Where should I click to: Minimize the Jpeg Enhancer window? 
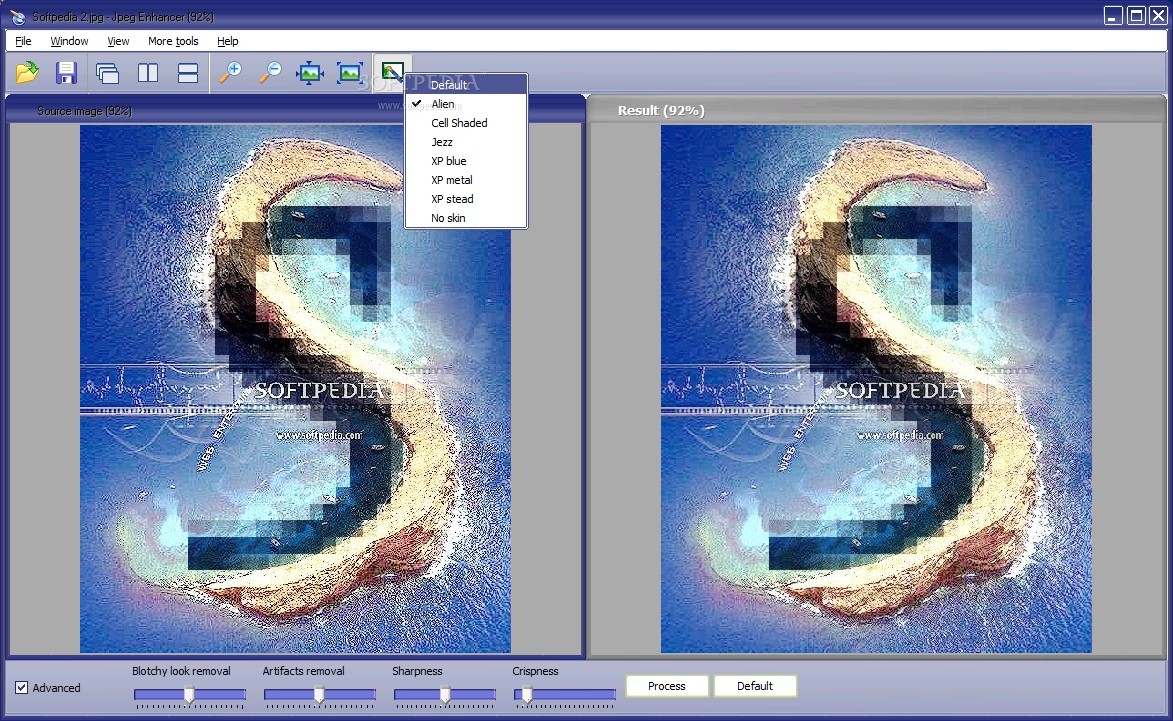tap(1113, 16)
